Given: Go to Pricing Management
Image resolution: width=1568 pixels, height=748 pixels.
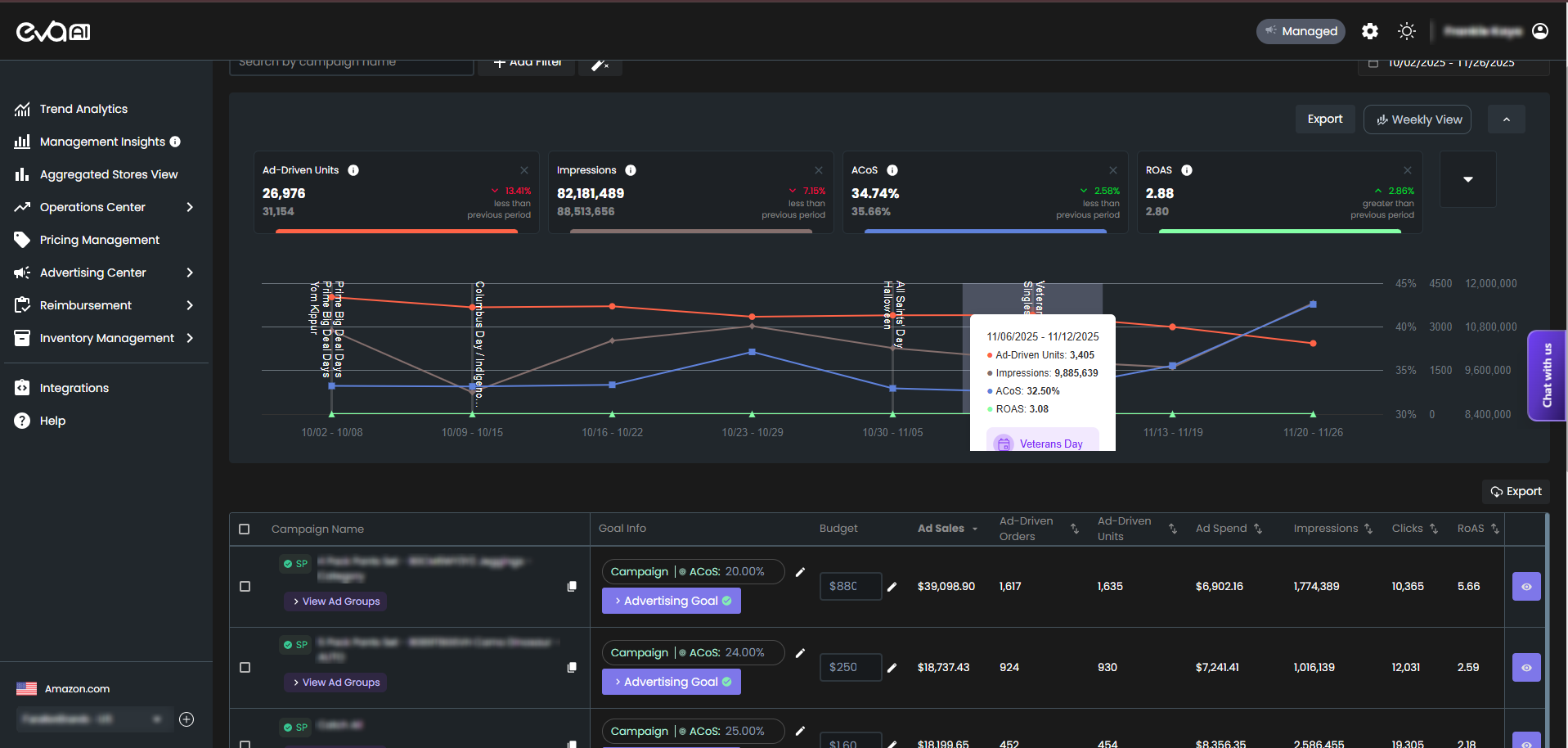Looking at the screenshot, I should point(99,240).
